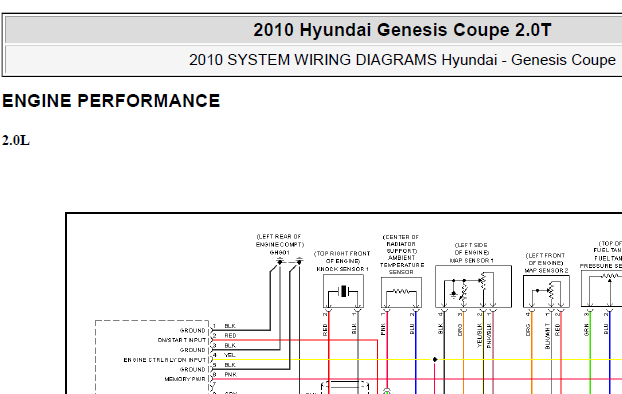Click the 'BLK' wire label at pin 1

tap(230, 326)
